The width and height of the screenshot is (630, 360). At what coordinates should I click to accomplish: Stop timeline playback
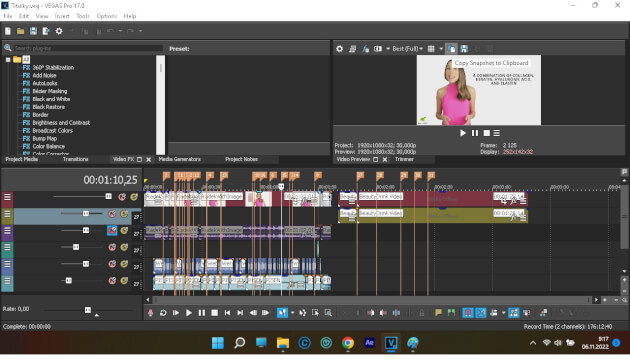(215, 313)
